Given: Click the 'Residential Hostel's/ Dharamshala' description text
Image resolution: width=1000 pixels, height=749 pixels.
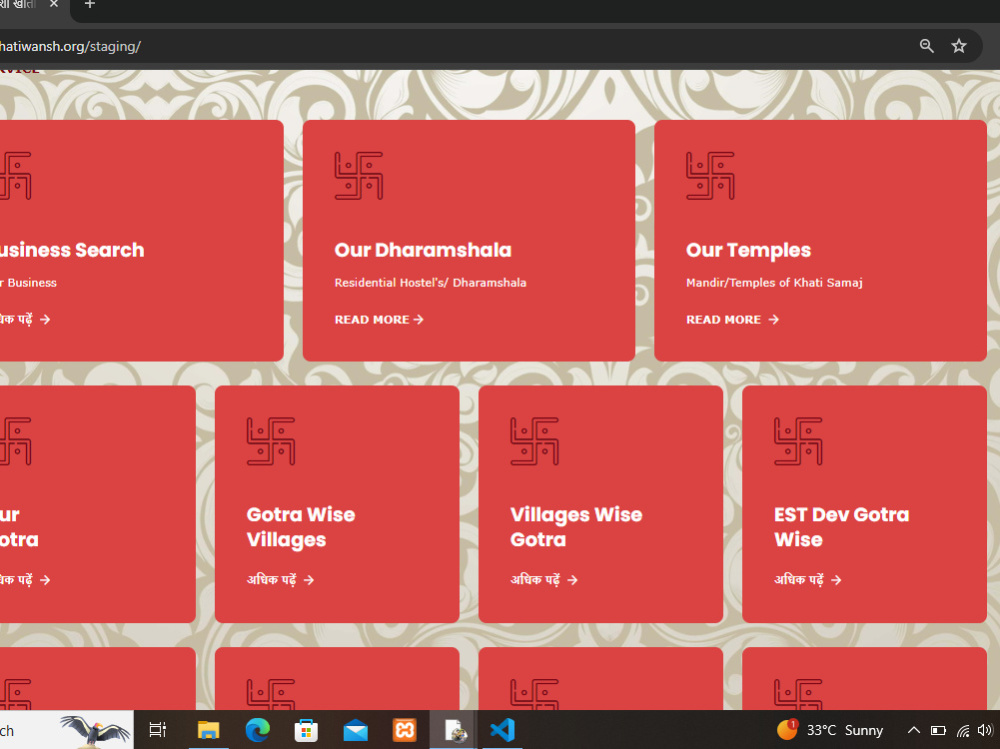Looking at the screenshot, I should (x=430, y=283).
